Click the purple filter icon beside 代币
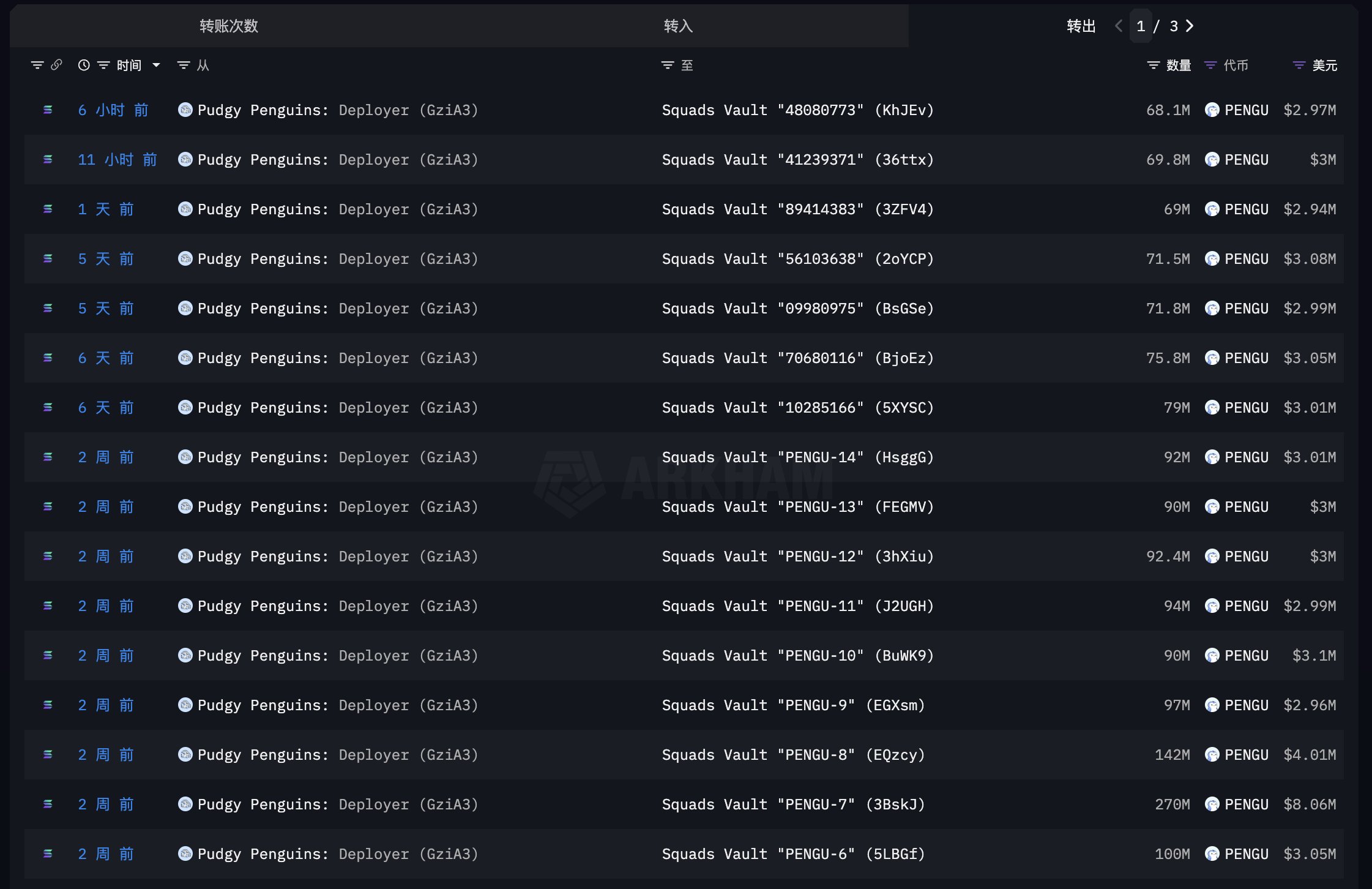This screenshot has width=1372, height=889. click(1210, 65)
